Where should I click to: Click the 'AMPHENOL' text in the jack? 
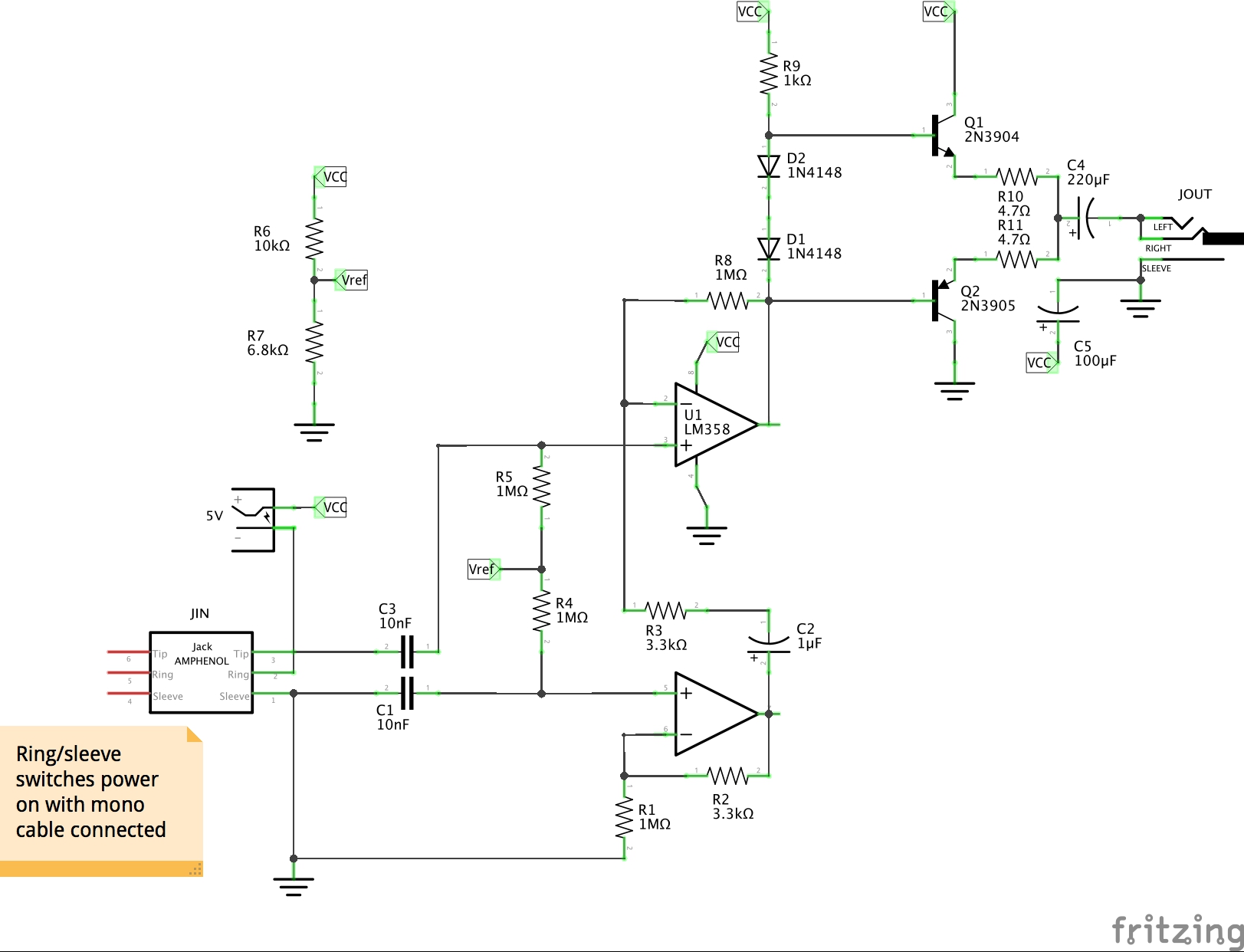[x=202, y=661]
